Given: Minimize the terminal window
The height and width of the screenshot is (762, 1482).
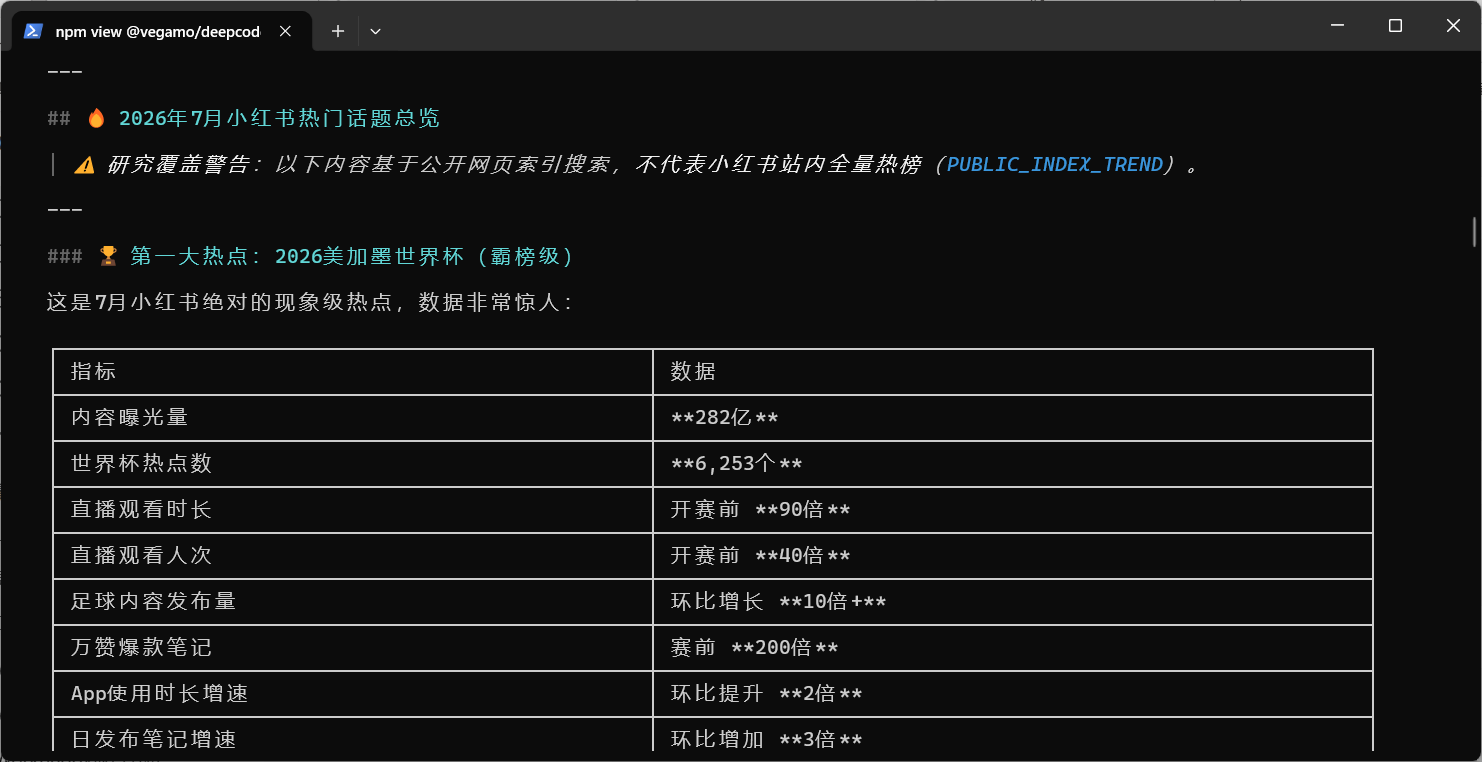Looking at the screenshot, I should tap(1337, 26).
